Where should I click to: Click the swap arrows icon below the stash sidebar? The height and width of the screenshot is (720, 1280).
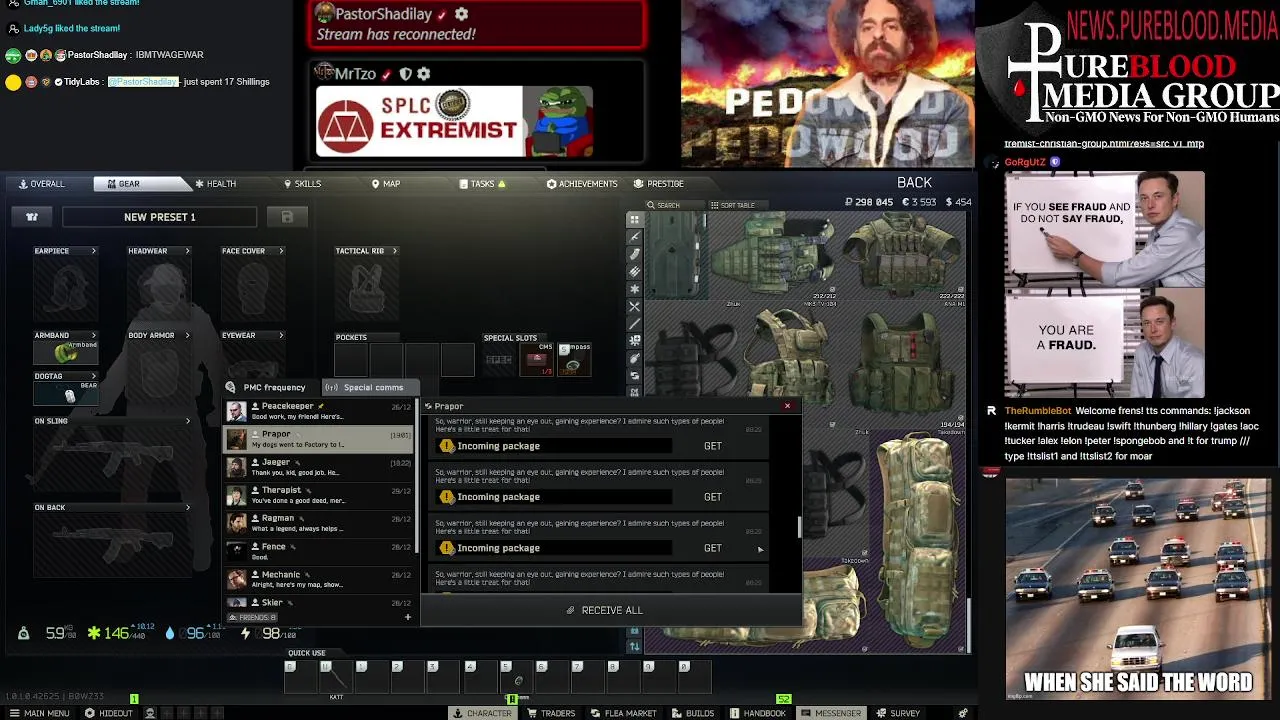click(x=634, y=646)
